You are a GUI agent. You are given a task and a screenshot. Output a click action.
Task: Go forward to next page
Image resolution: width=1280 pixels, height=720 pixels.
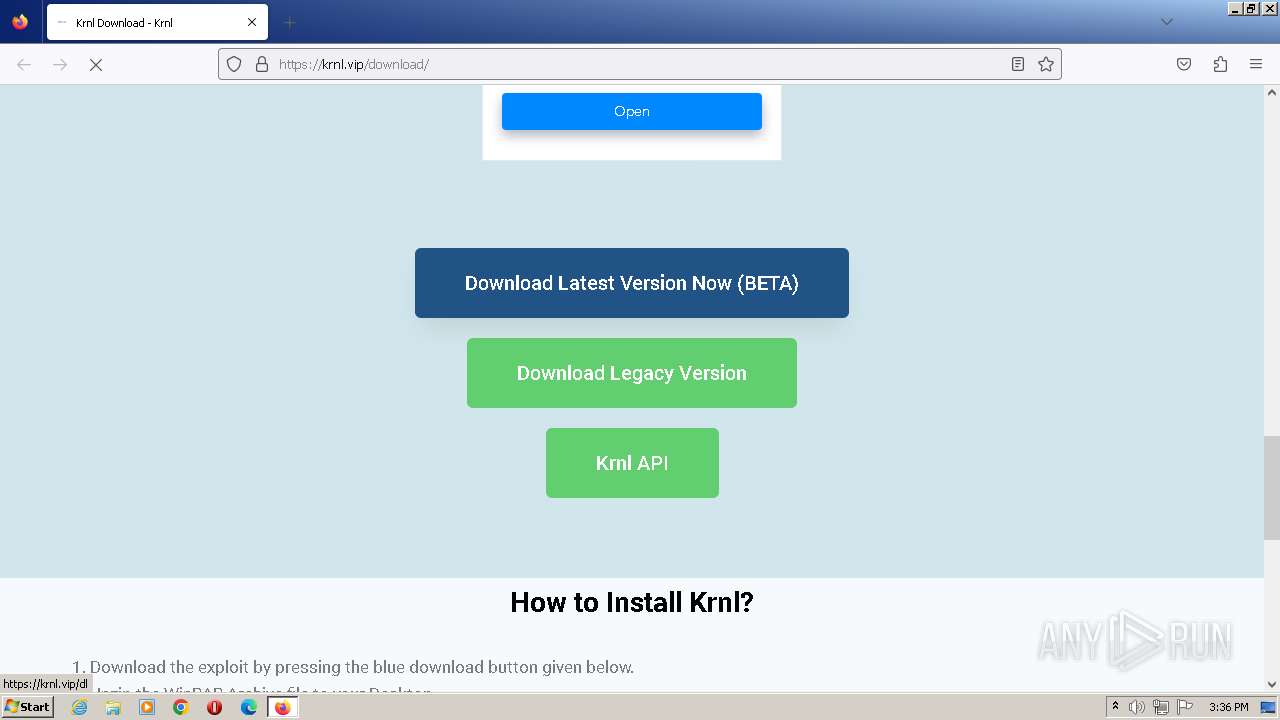pos(60,64)
